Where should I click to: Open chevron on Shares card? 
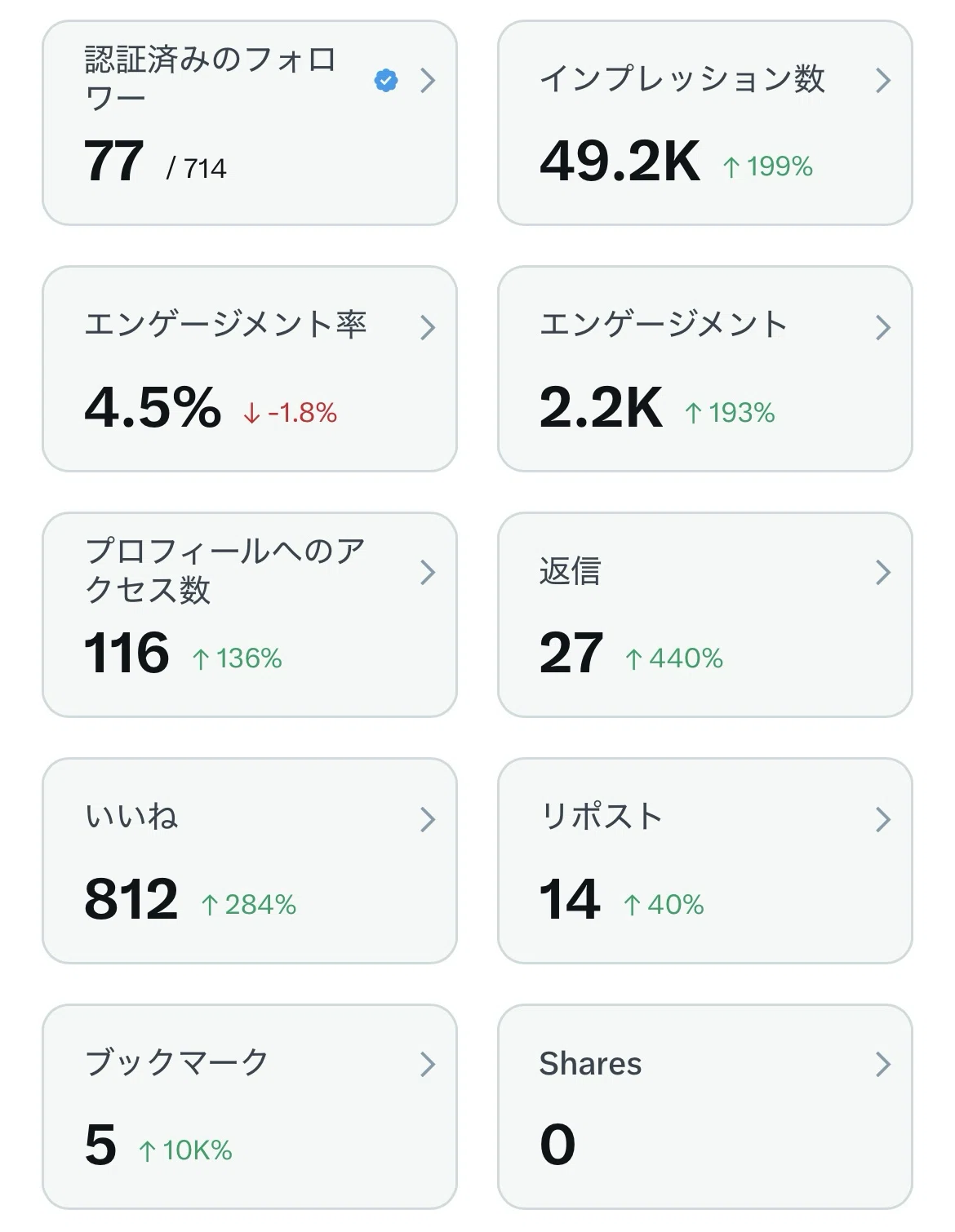pyautogui.click(x=882, y=1064)
